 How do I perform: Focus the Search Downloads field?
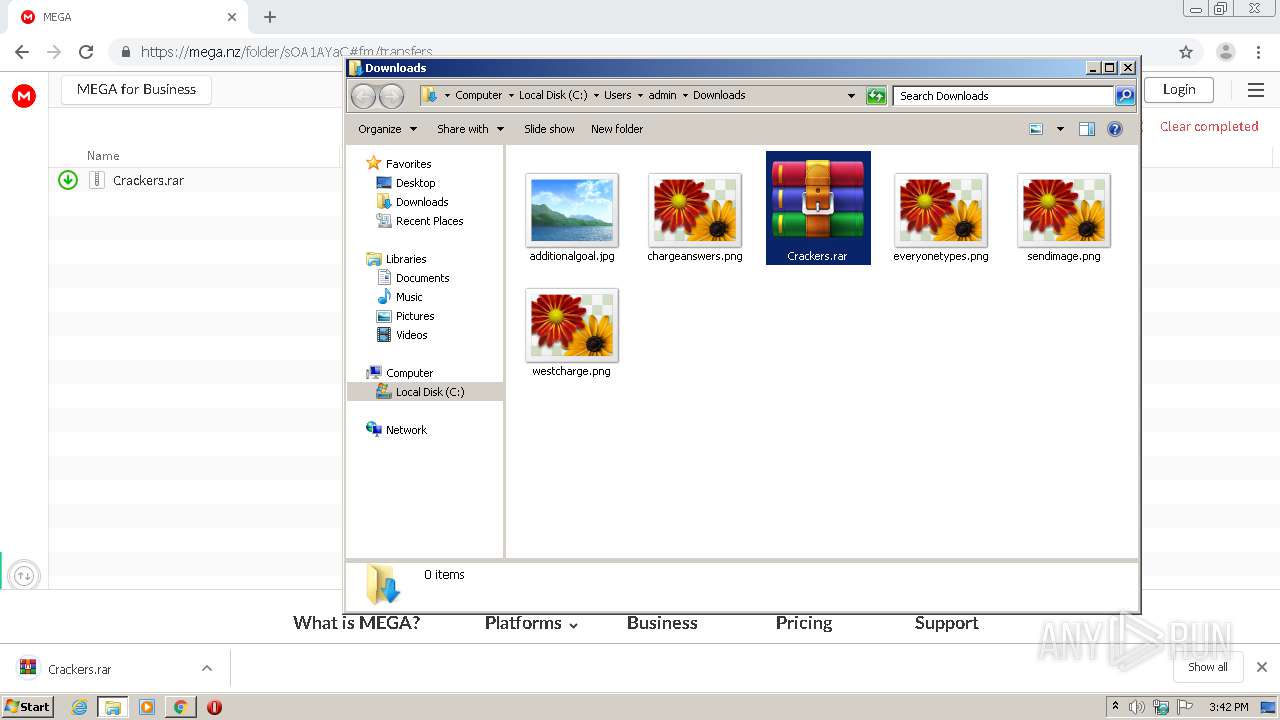[x=1003, y=96]
